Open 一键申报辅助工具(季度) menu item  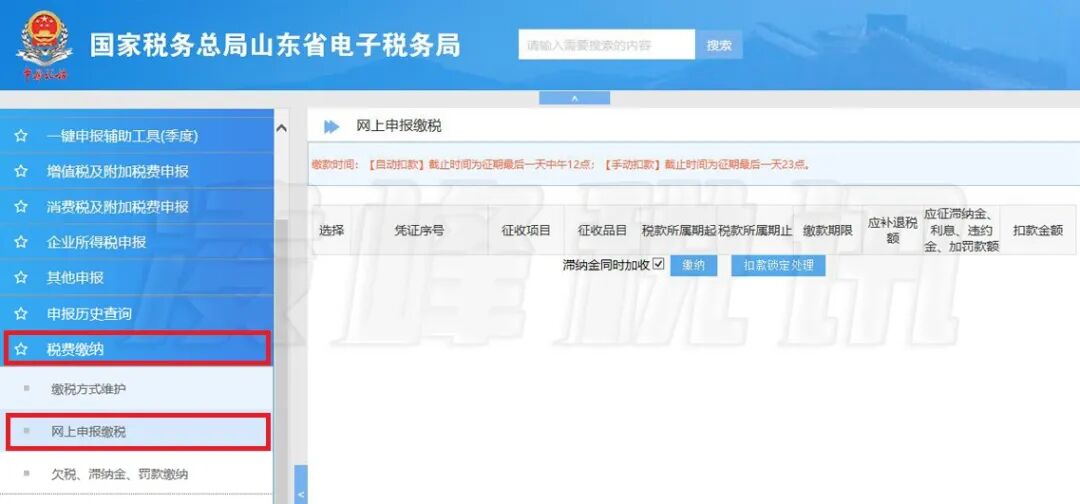click(136, 136)
